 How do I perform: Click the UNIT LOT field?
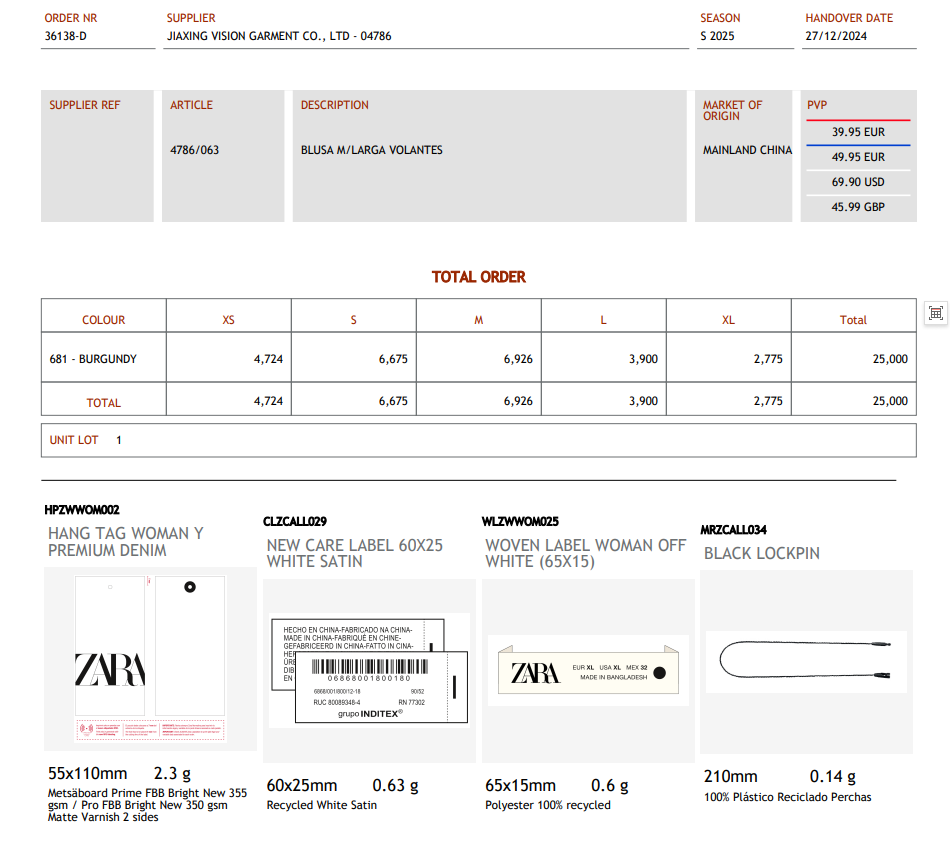(x=74, y=440)
